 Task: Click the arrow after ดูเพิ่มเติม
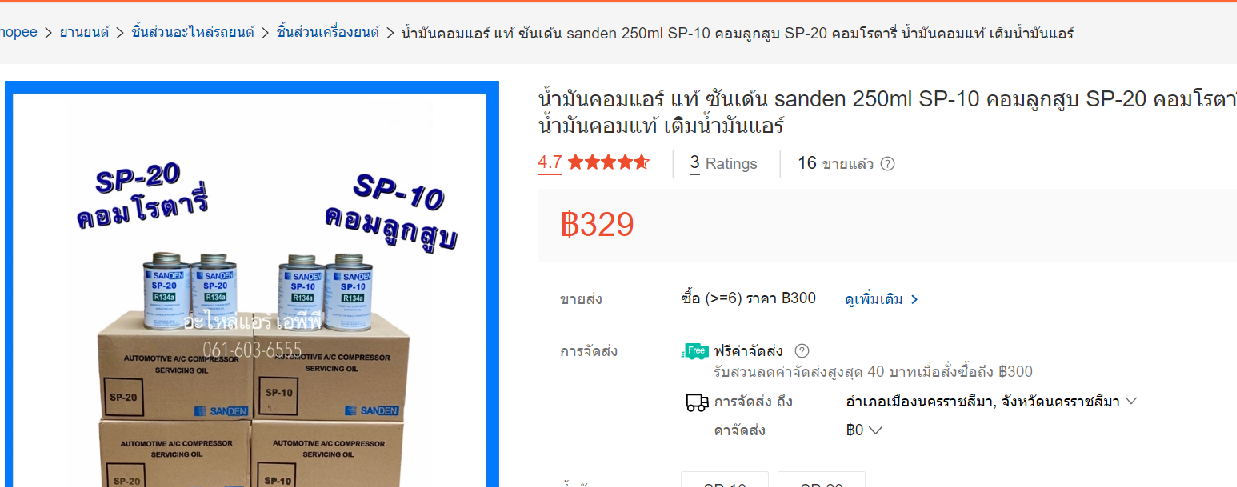[914, 299]
